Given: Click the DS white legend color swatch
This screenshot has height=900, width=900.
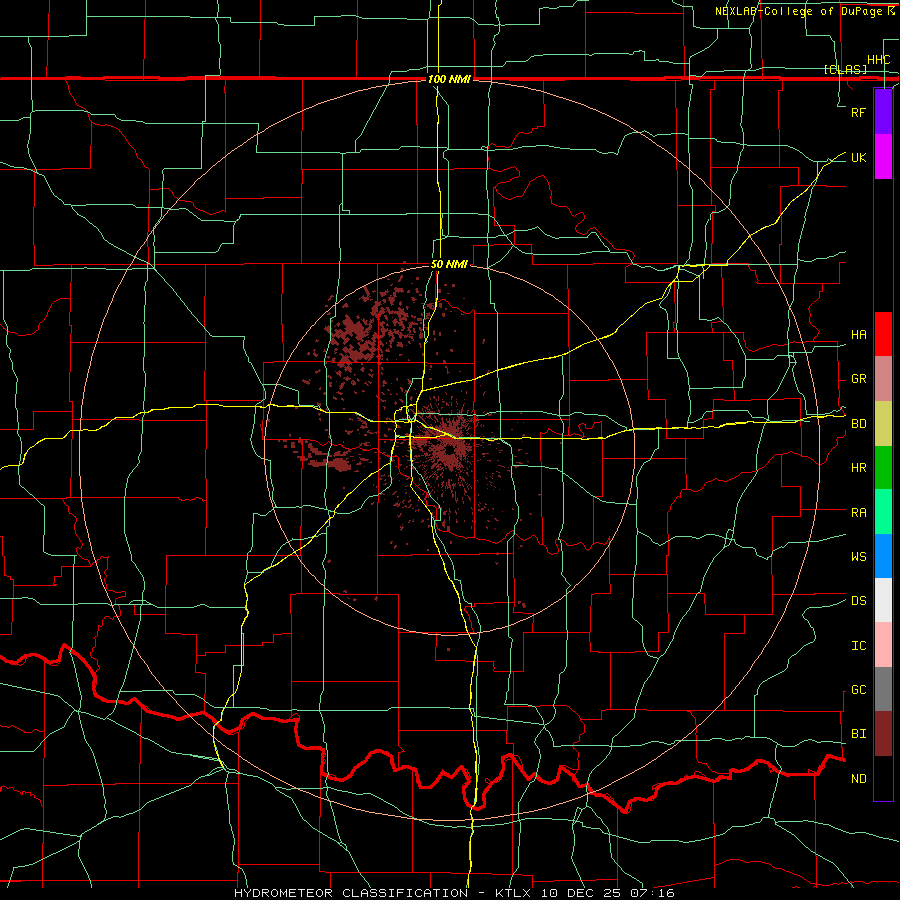Looking at the screenshot, I should [883, 600].
